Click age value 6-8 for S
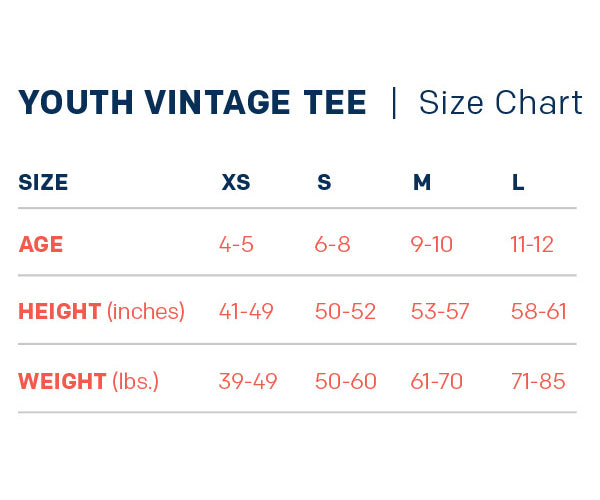 pyautogui.click(x=333, y=245)
